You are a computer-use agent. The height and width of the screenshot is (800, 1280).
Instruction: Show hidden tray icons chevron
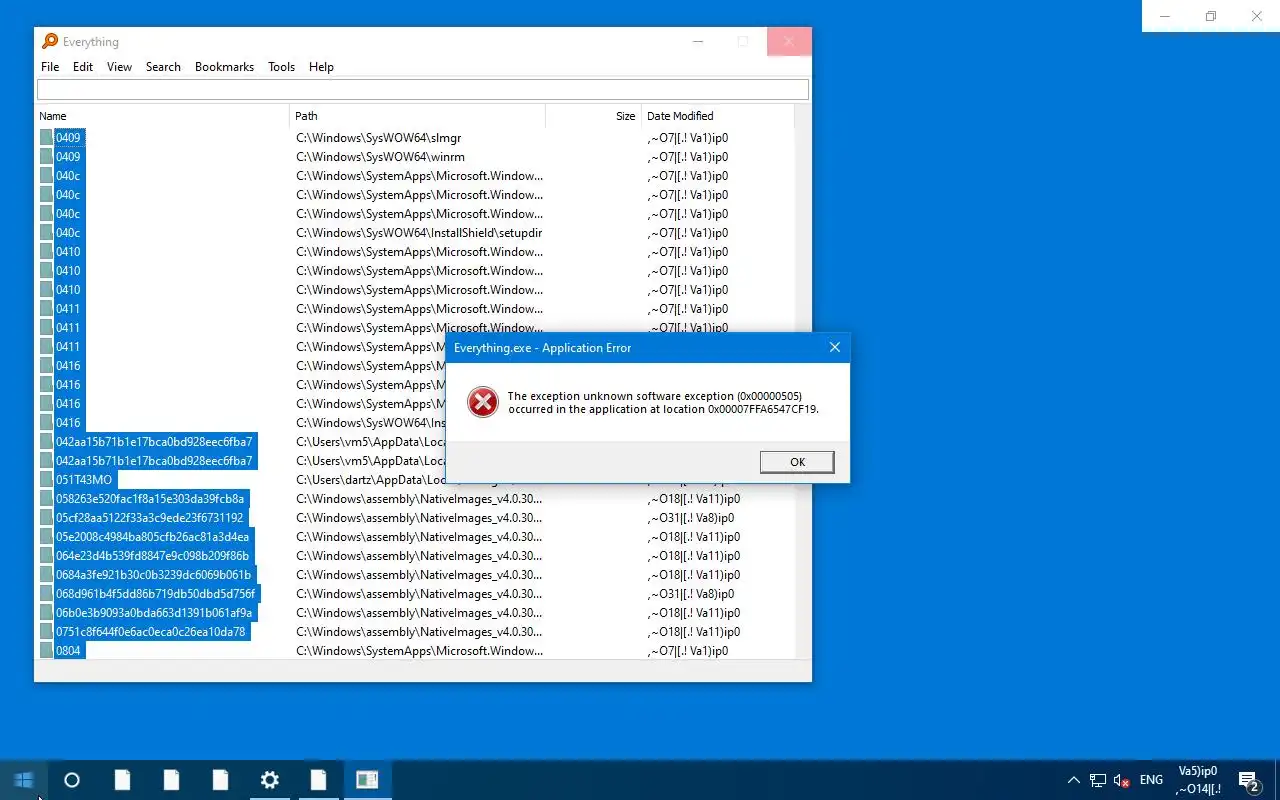coord(1074,780)
